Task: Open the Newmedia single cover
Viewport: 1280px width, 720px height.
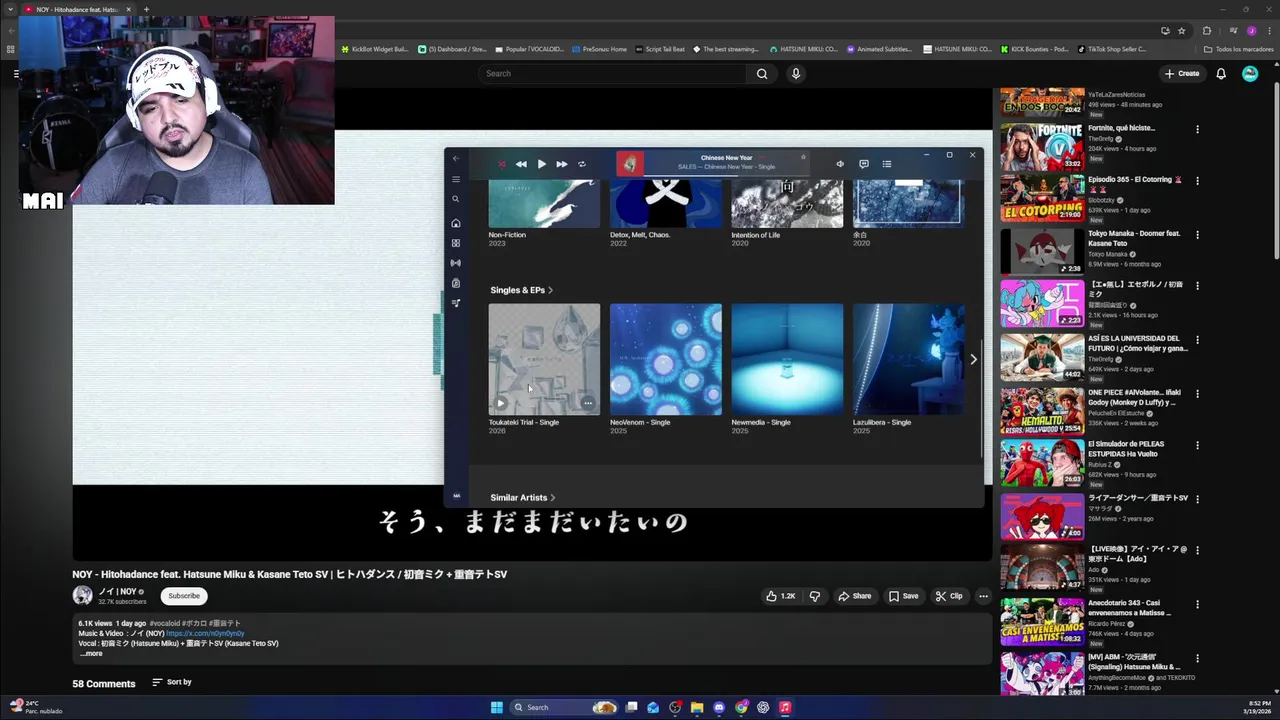Action: tap(787, 359)
